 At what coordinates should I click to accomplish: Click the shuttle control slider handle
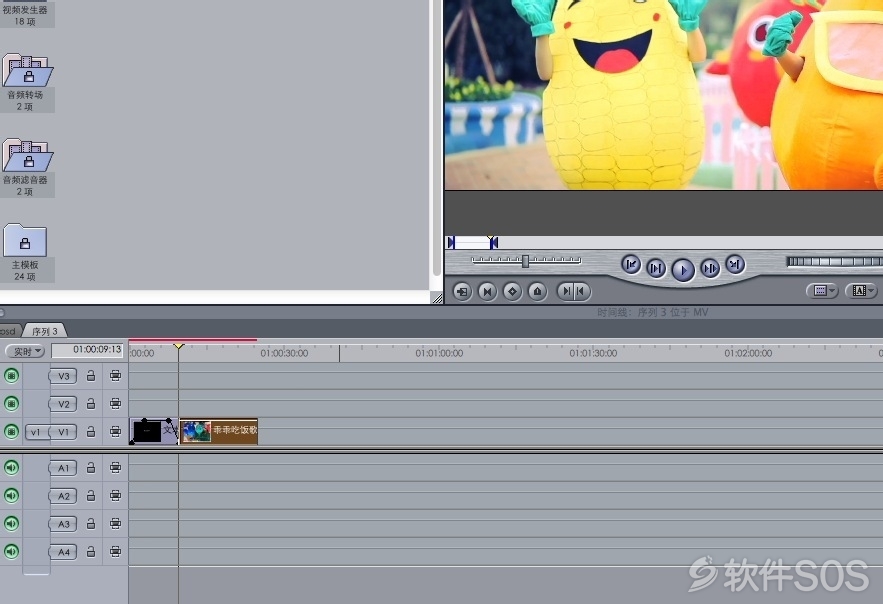(x=525, y=261)
